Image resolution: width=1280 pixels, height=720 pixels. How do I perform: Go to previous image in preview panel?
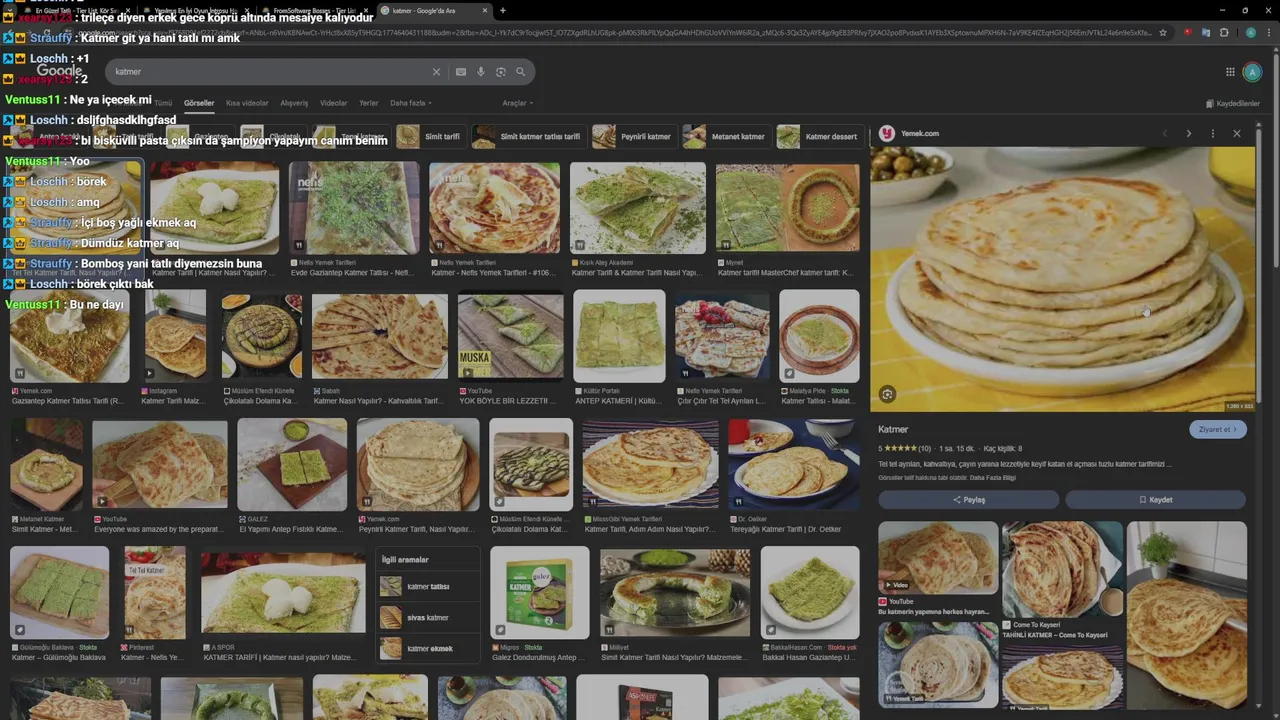pos(1164,133)
